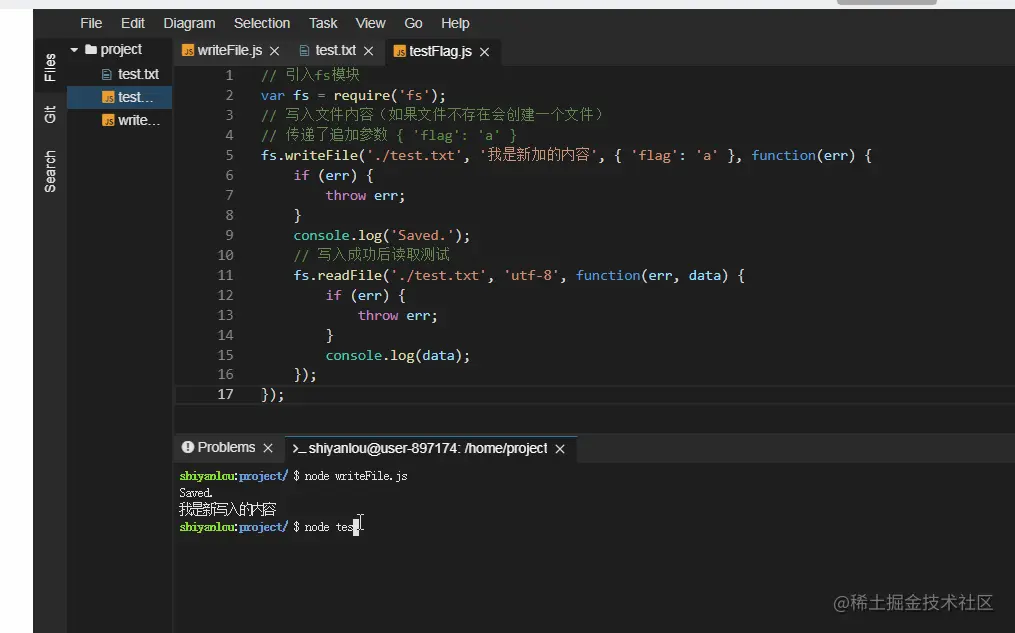Close the shiyanlou terminal tab
Viewport: 1015px width, 633px height.
[x=560, y=449]
